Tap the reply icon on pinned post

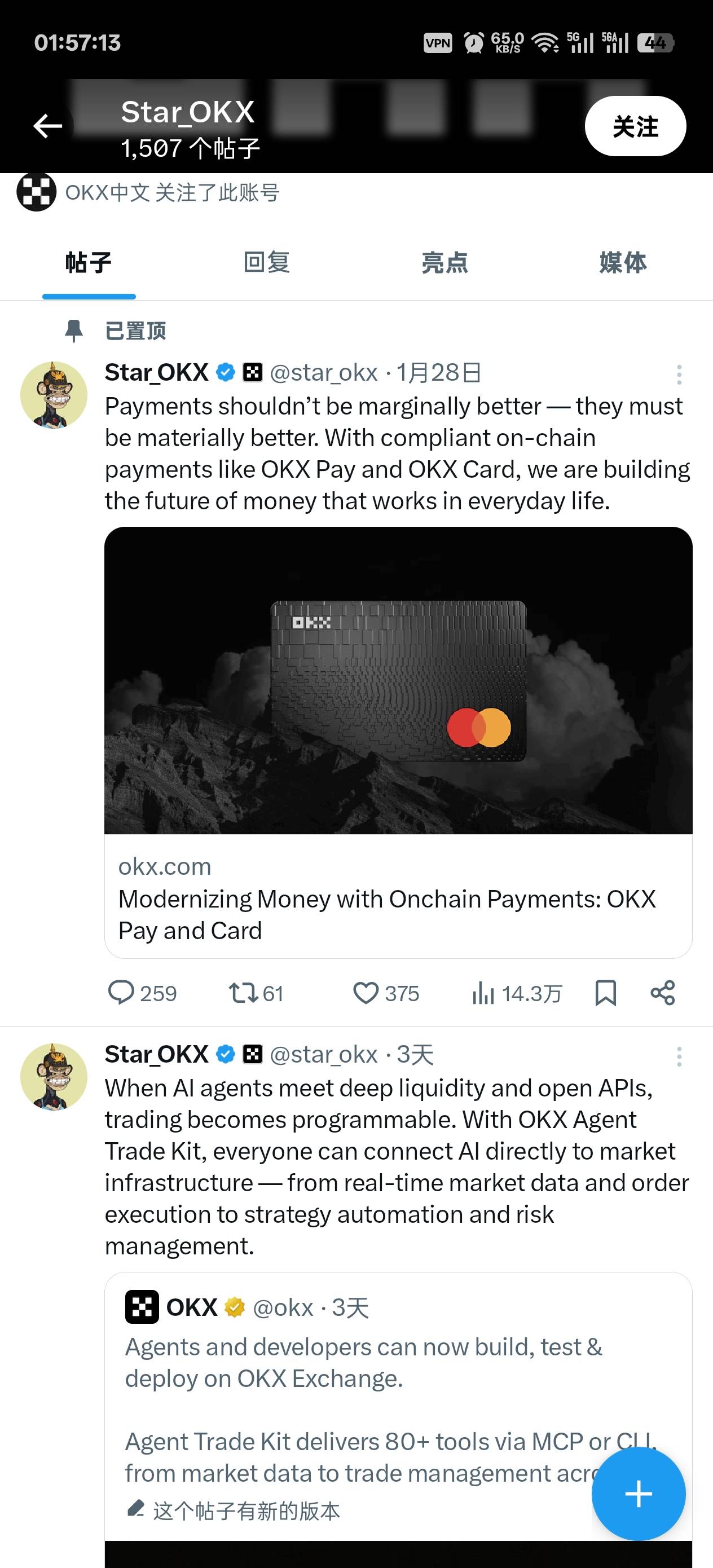(121, 993)
